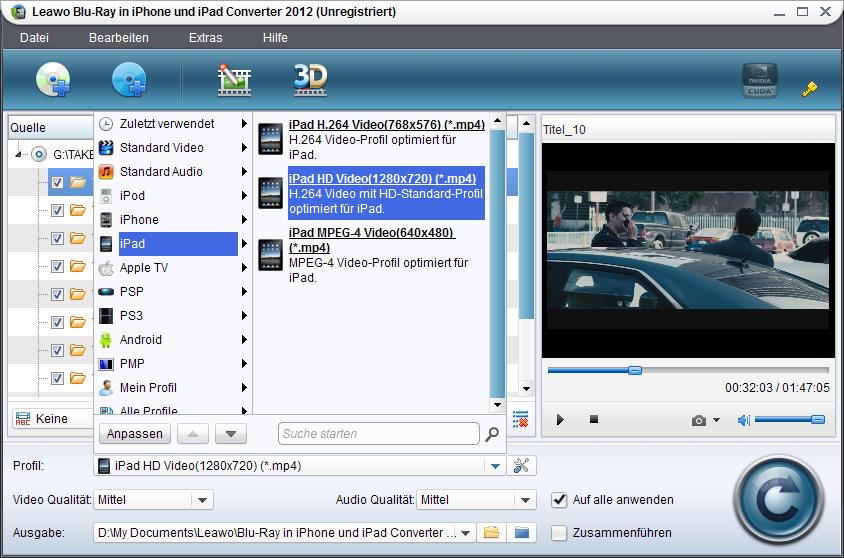Screen dimensions: 844x558
Task: Expand the Profil dropdown arrow
Action: pos(494,466)
